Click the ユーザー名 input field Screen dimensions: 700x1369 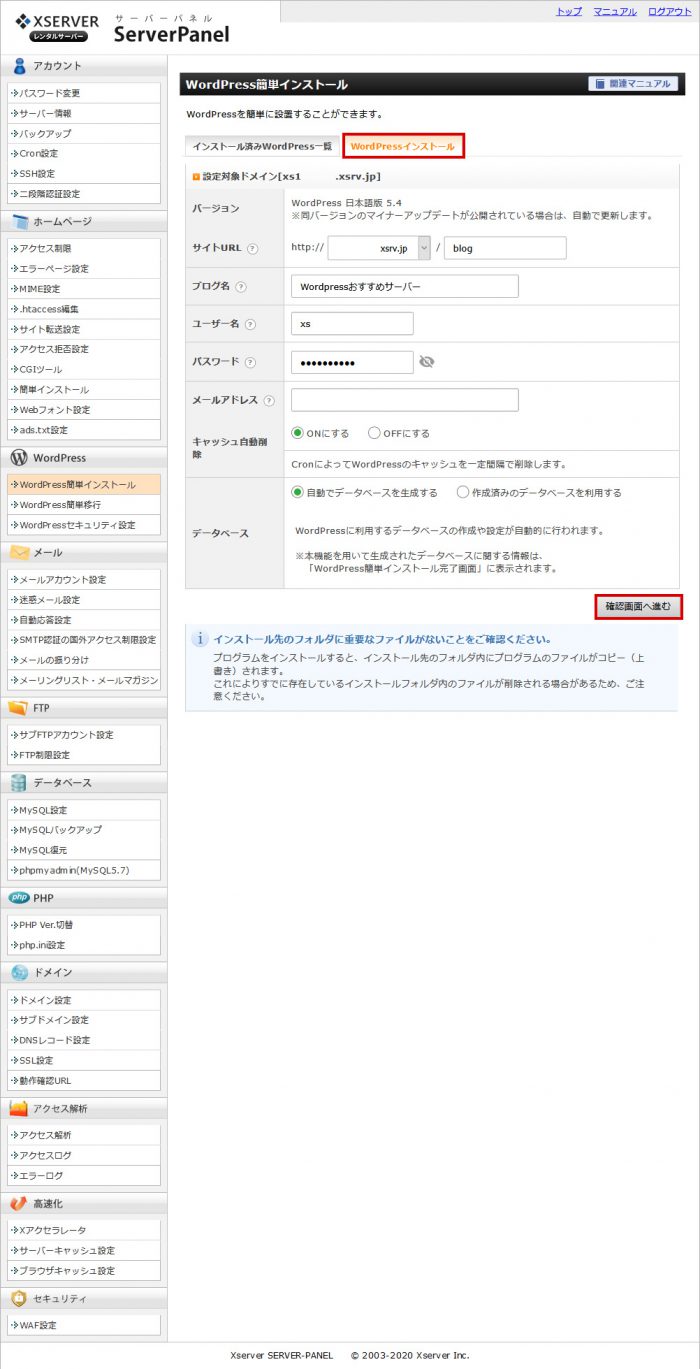tap(352, 324)
